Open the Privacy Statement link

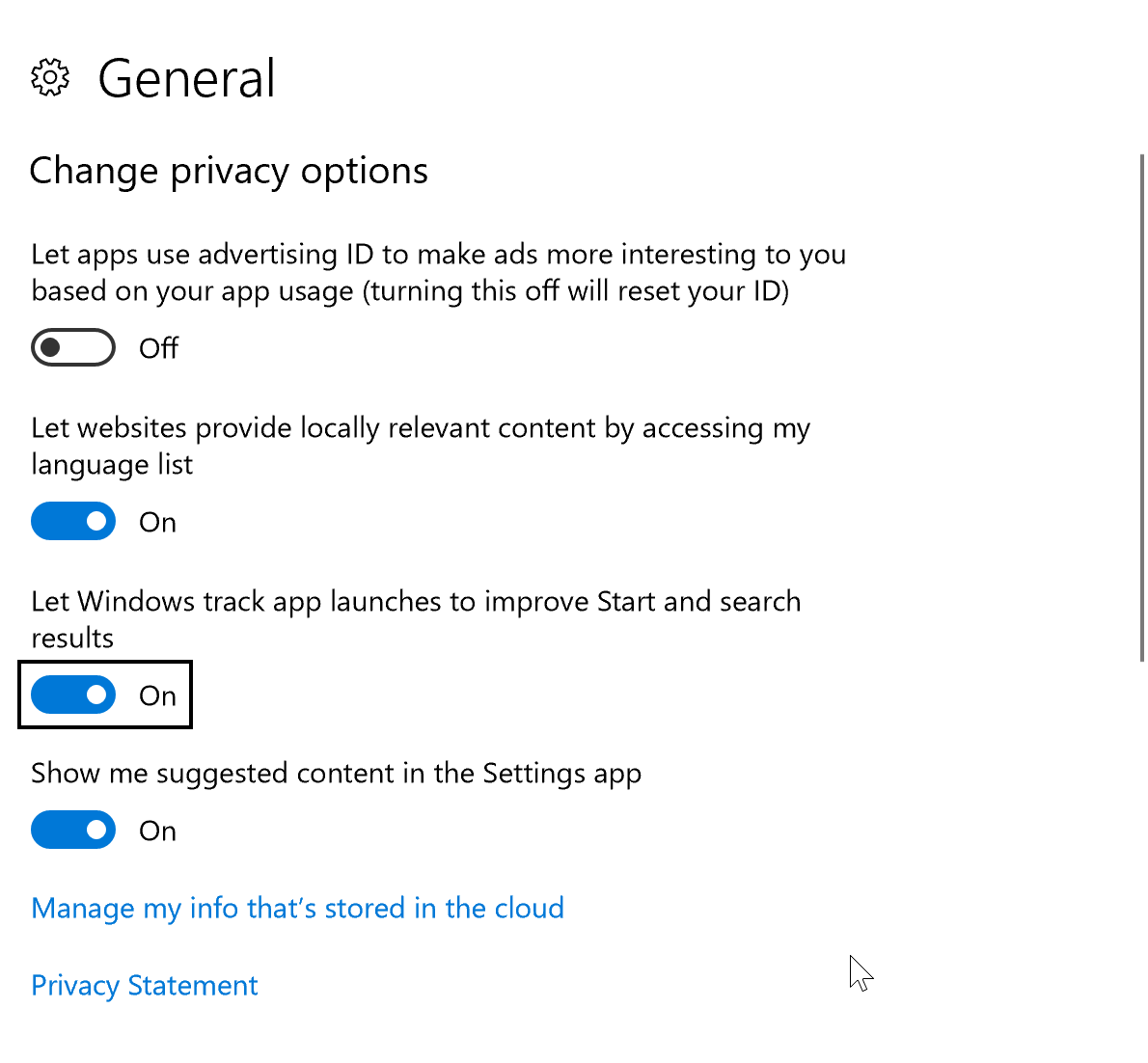pos(145,985)
